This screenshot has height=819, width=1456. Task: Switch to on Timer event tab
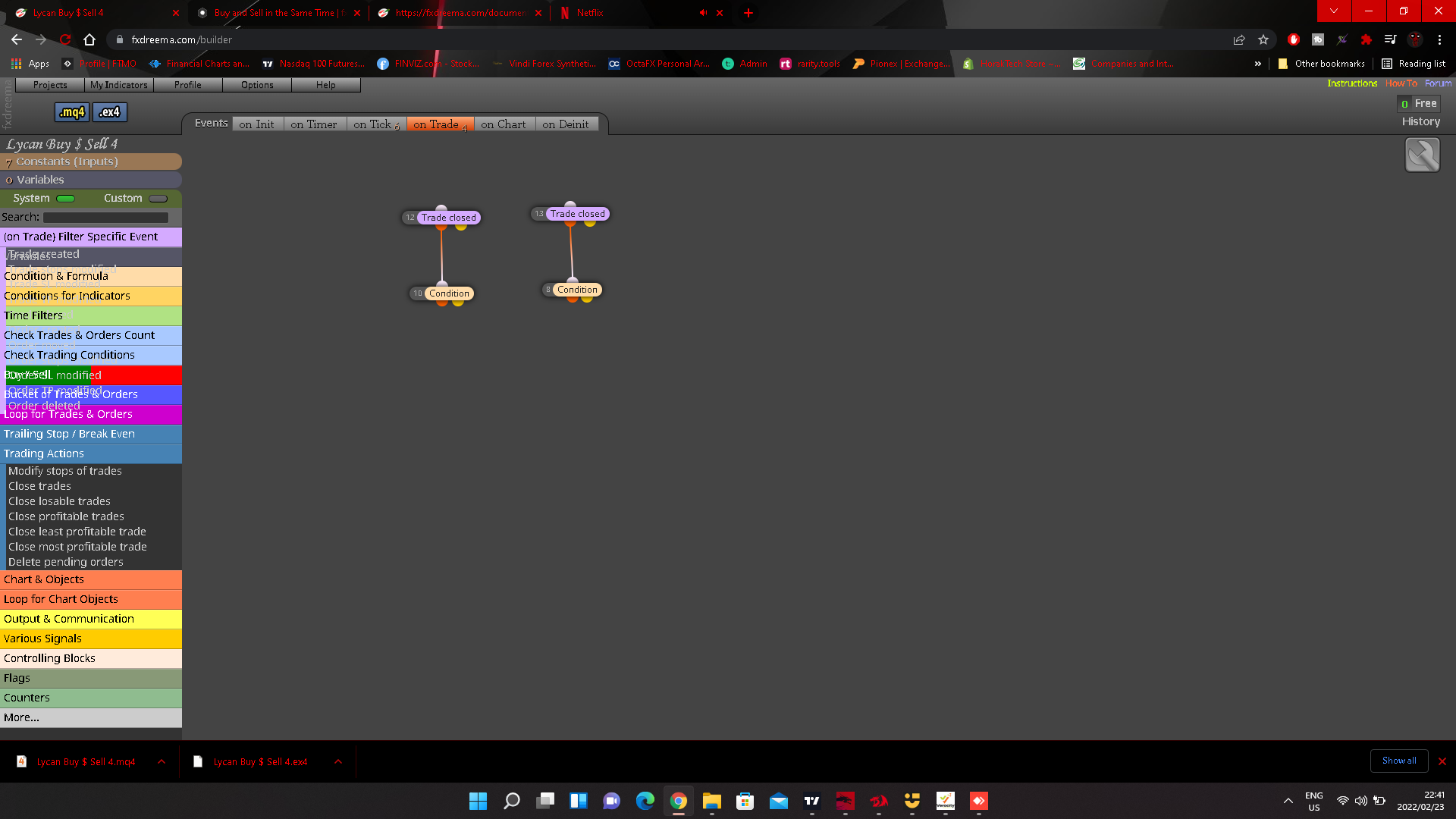click(x=315, y=124)
